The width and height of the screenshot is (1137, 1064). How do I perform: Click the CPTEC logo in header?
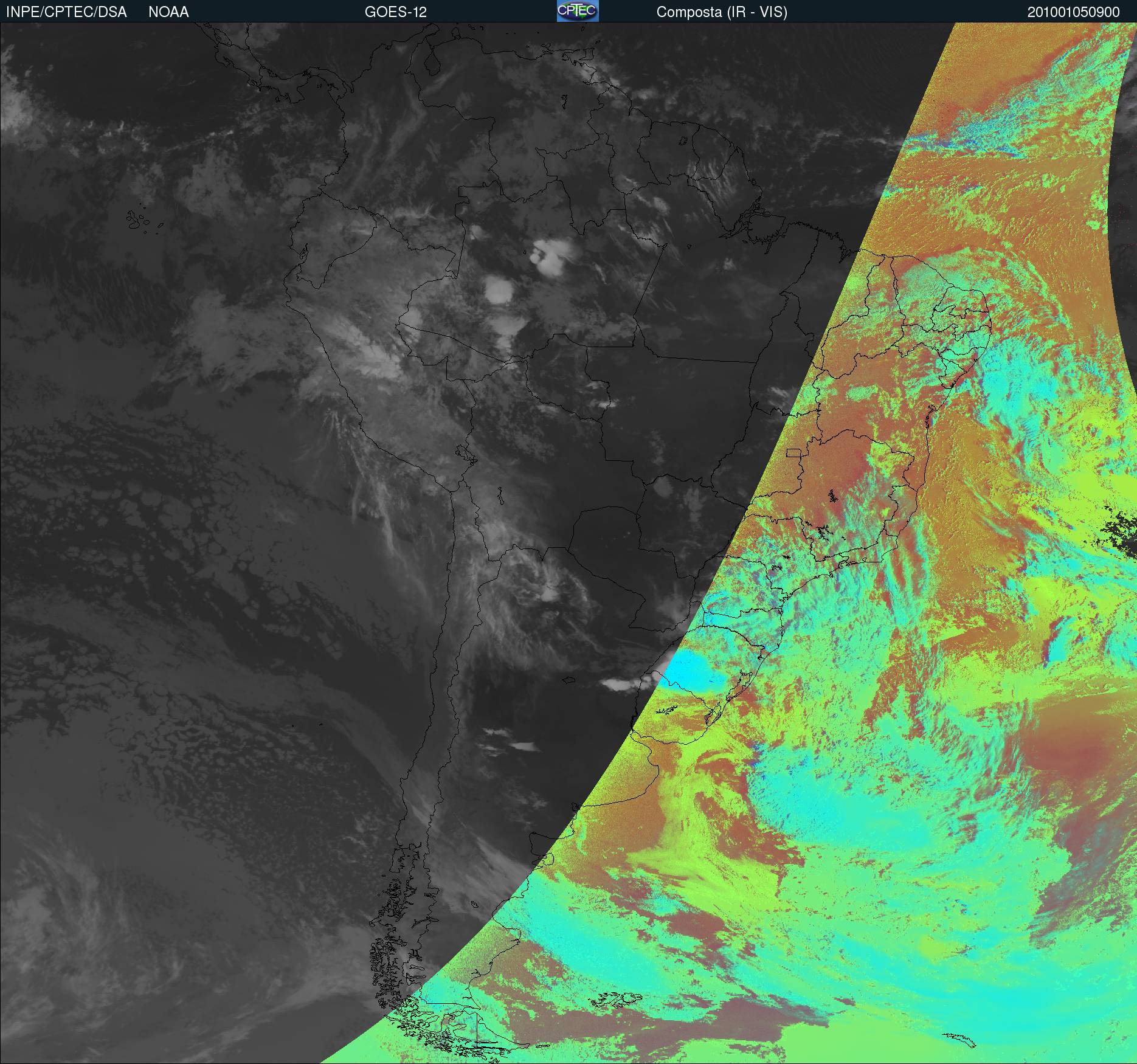click(x=578, y=11)
